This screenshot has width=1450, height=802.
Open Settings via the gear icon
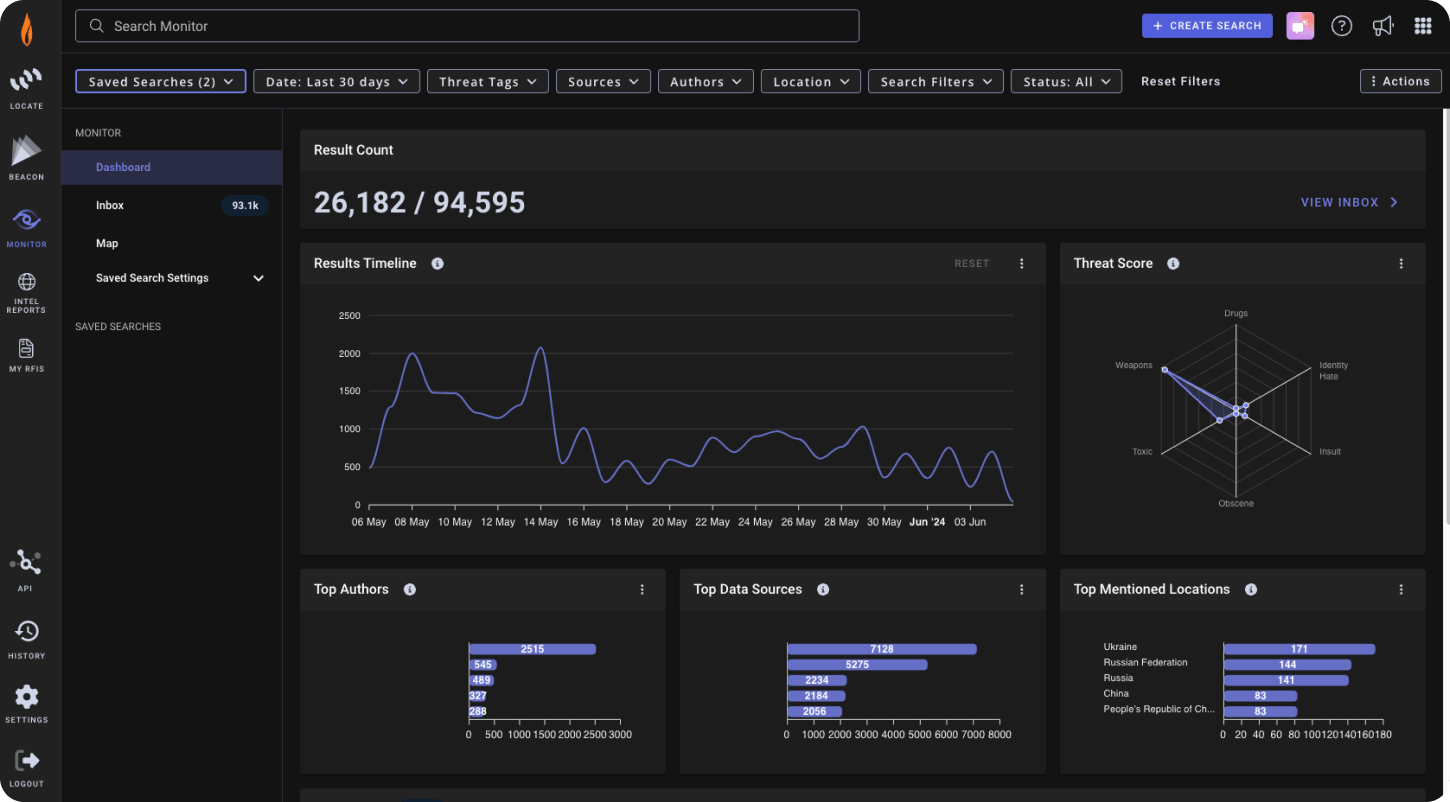pos(26,698)
